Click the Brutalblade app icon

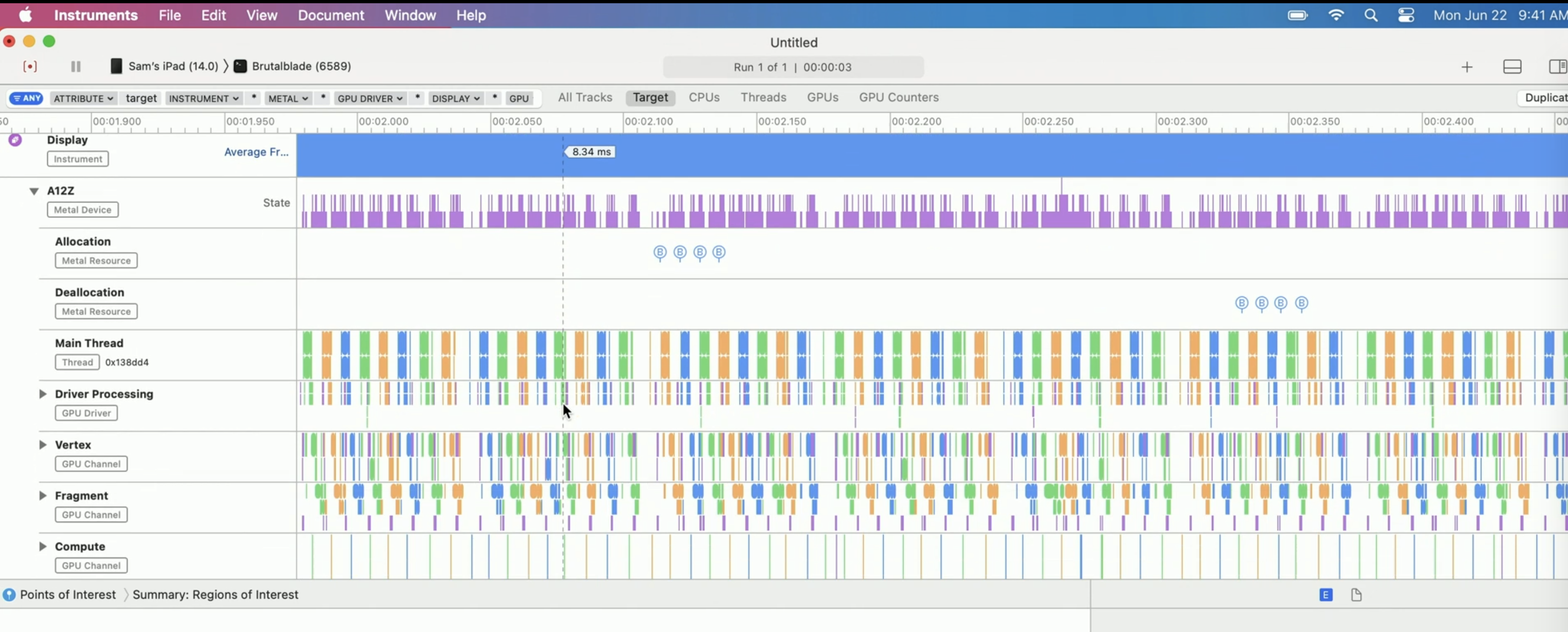pyautogui.click(x=240, y=66)
